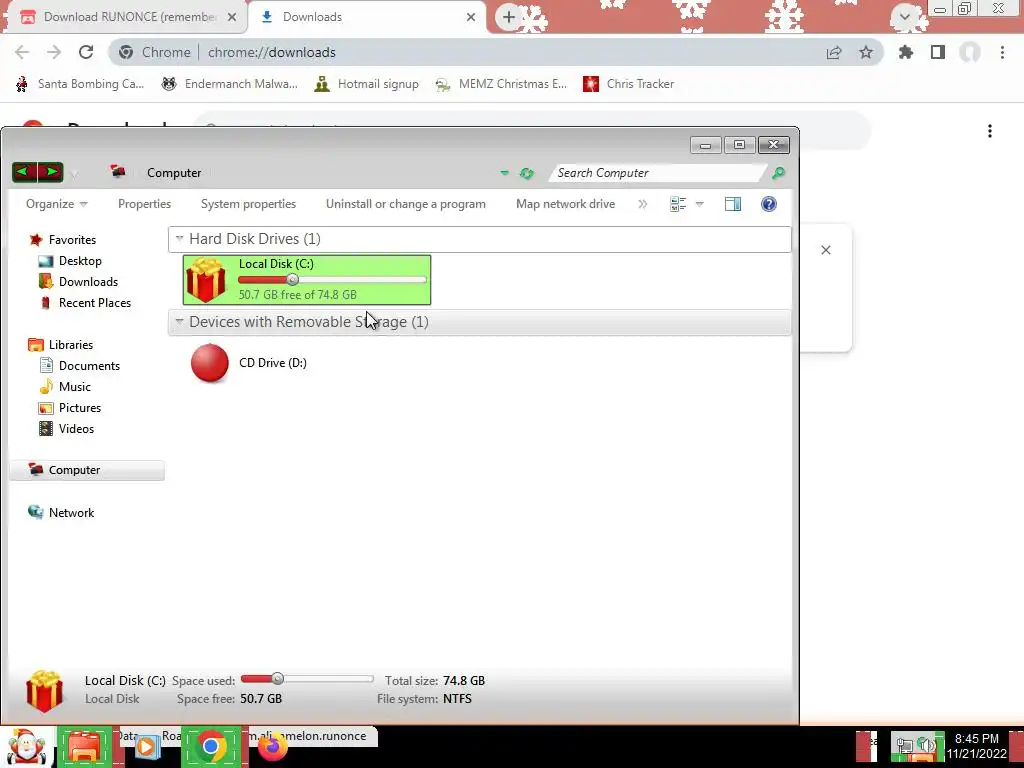Click Chrome icon in taskbar

[210, 746]
